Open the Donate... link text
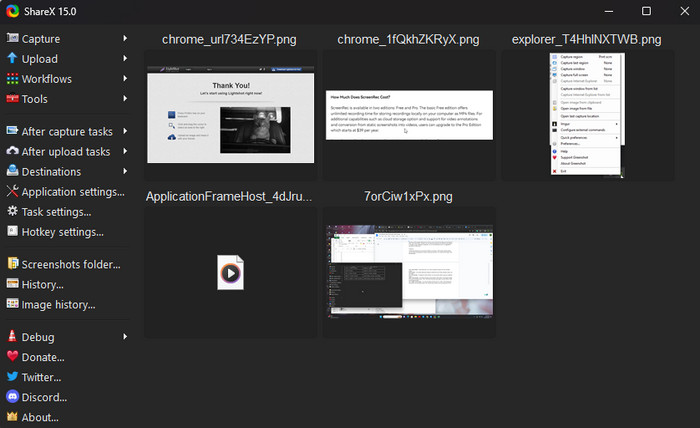The width and height of the screenshot is (700, 428). [43, 357]
